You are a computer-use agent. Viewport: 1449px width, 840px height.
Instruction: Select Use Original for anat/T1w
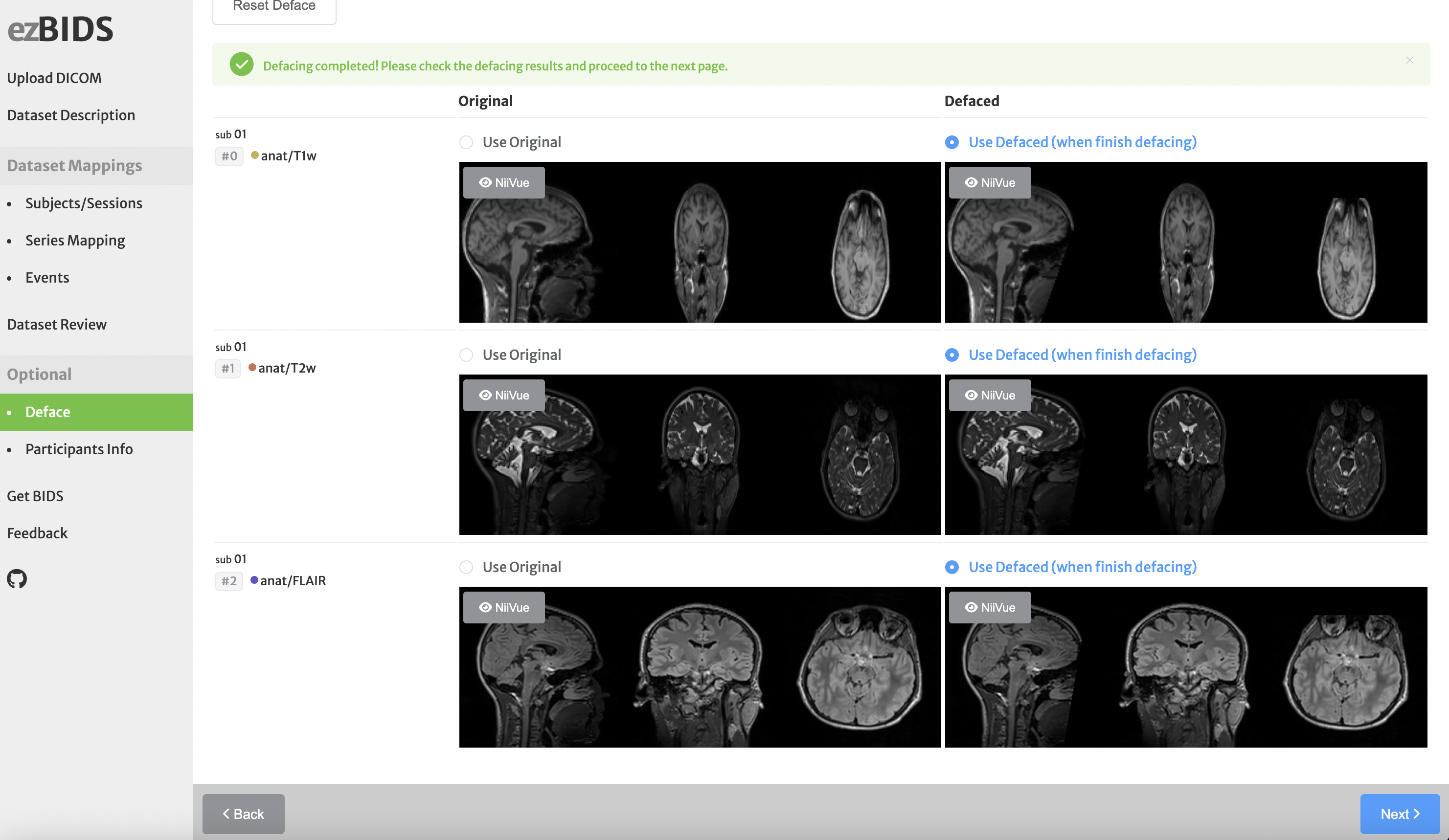pyautogui.click(x=510, y=142)
